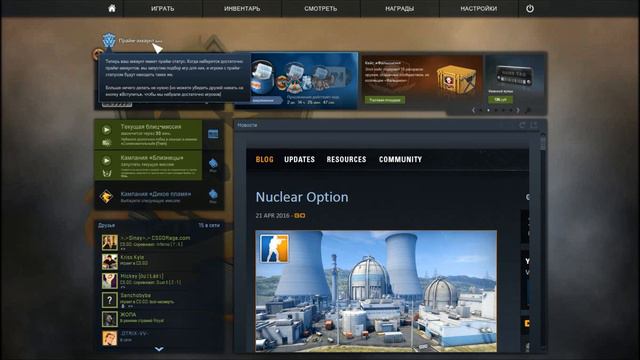Screen dimensions: 640x360
Task: Open the ИНВЕНТАРЬ menu
Action: pos(242,9)
